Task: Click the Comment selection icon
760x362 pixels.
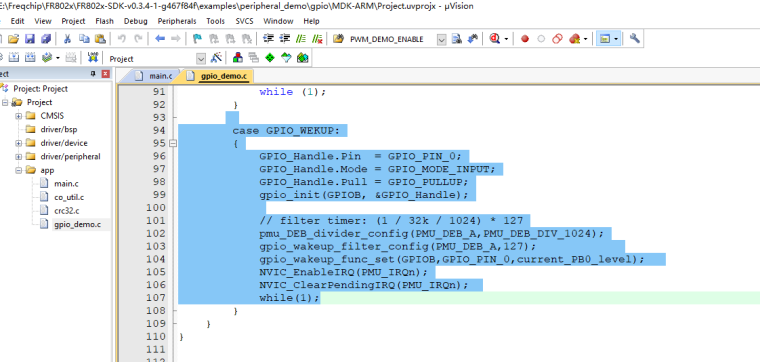Action: point(301,39)
